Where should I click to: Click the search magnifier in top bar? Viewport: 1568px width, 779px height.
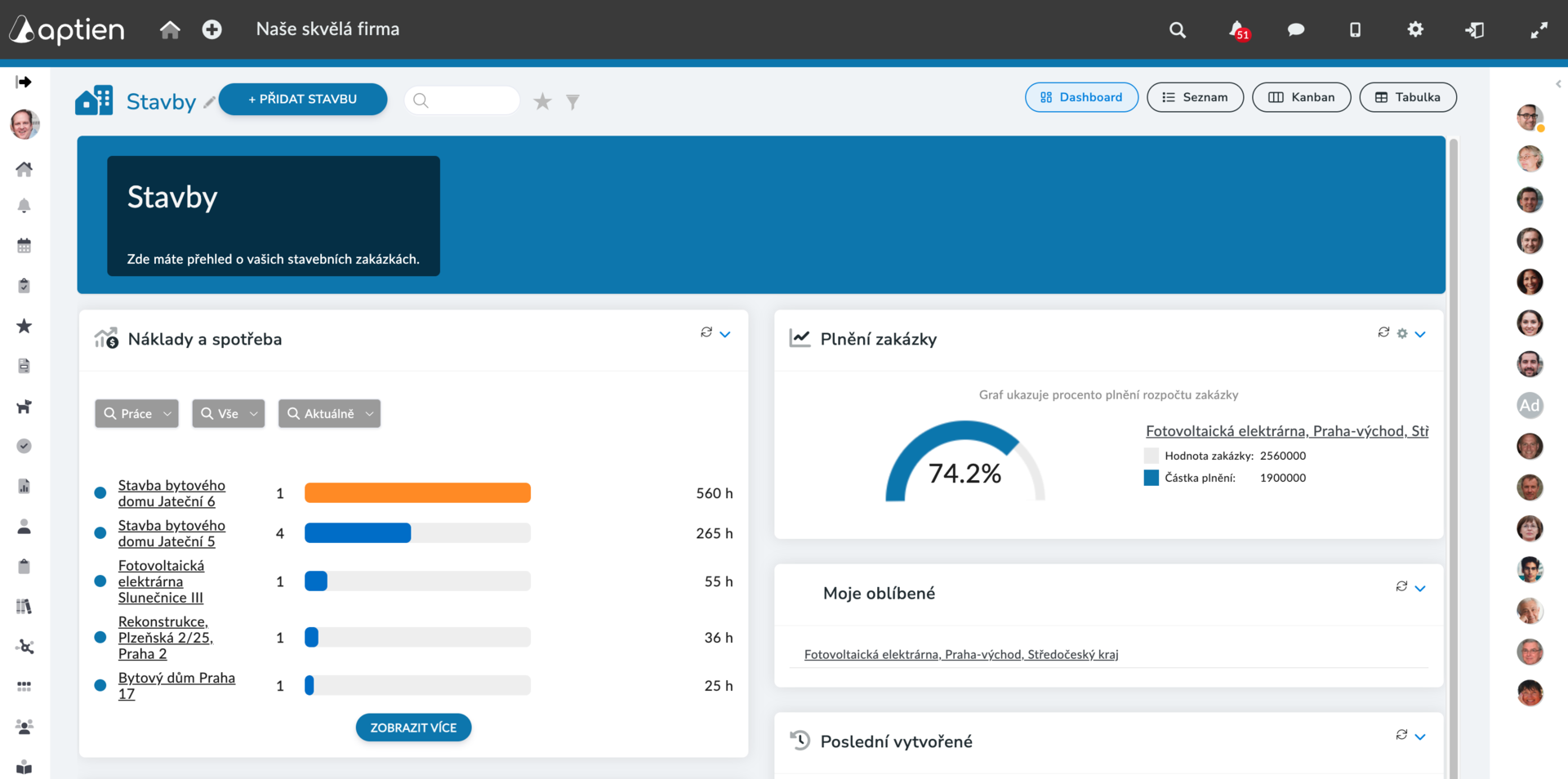(x=1177, y=30)
